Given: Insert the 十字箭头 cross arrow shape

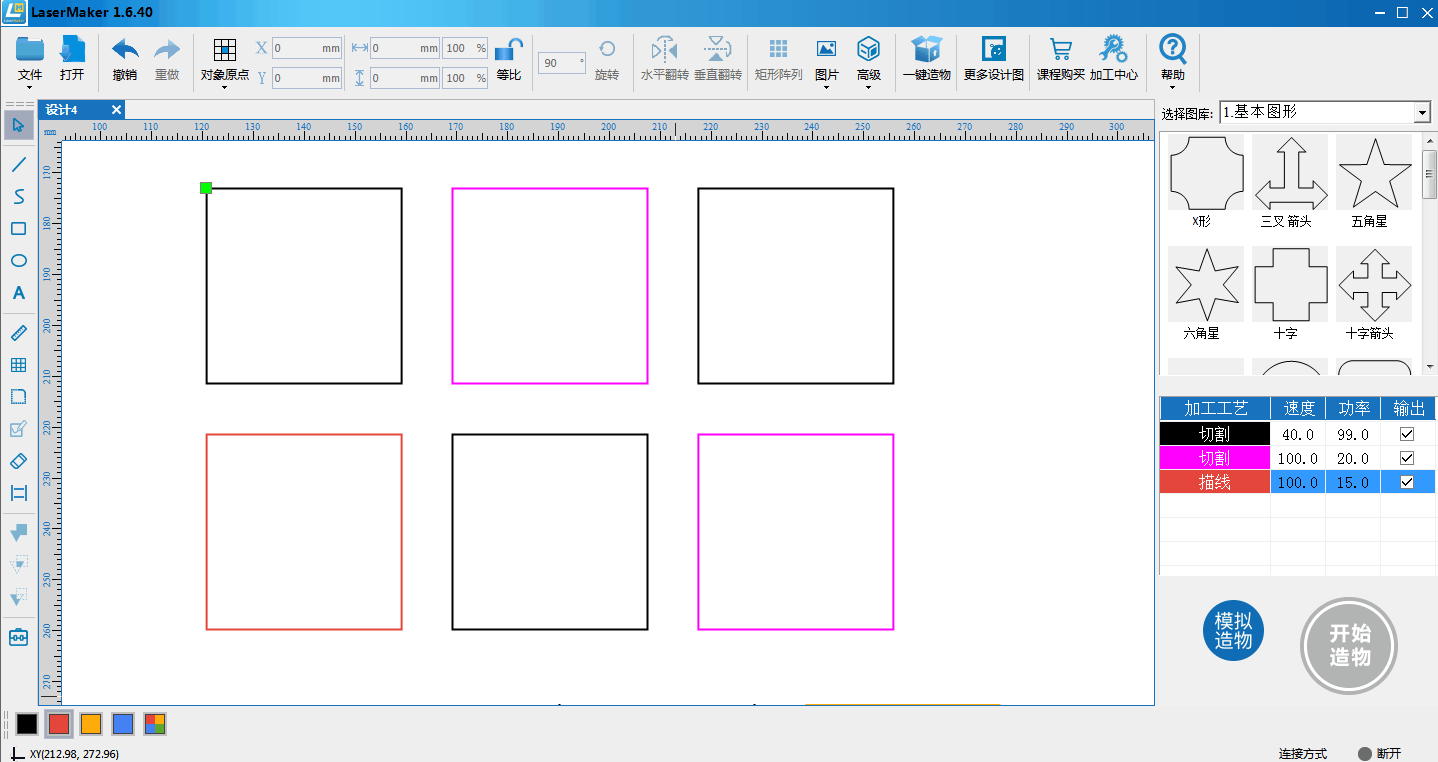Looking at the screenshot, I should click(x=1374, y=284).
